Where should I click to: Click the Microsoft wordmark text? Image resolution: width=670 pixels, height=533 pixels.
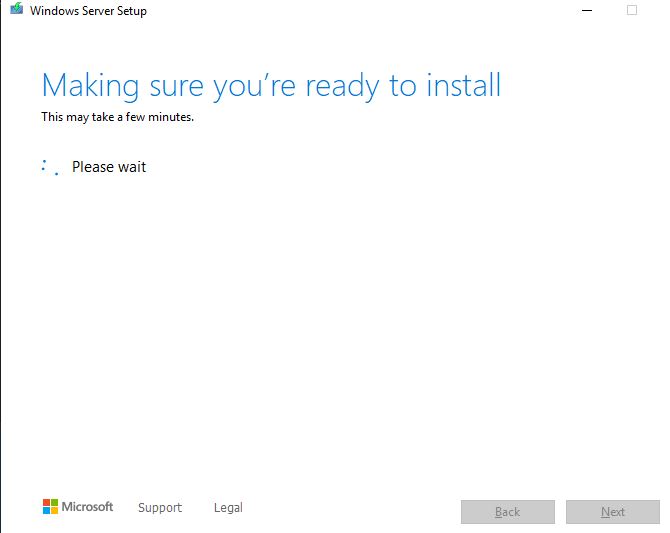click(x=88, y=507)
